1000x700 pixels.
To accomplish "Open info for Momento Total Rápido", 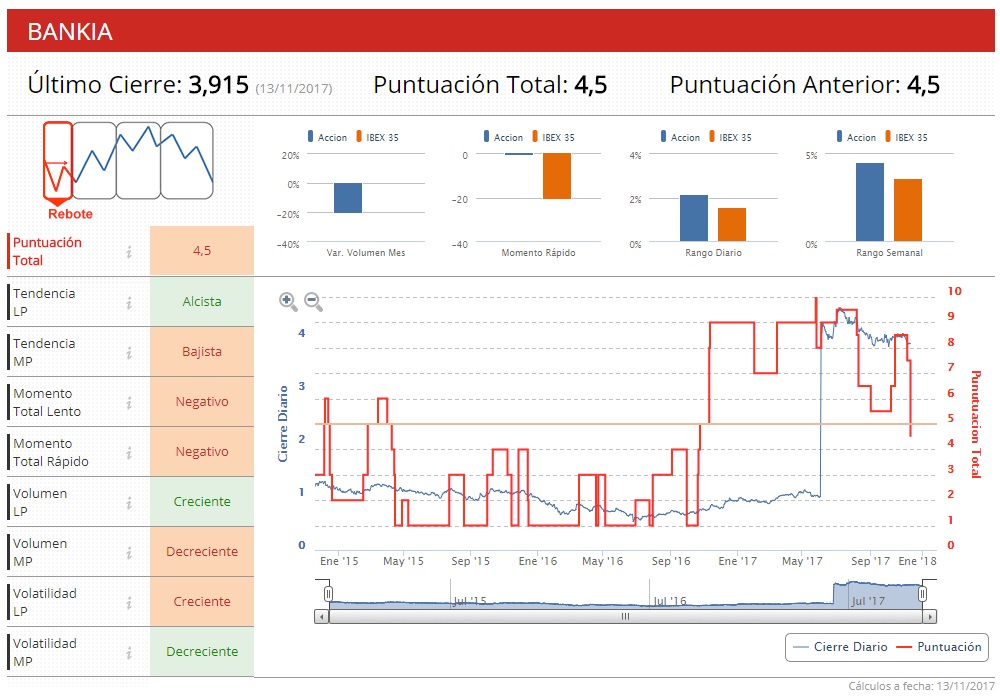I will tap(129, 452).
